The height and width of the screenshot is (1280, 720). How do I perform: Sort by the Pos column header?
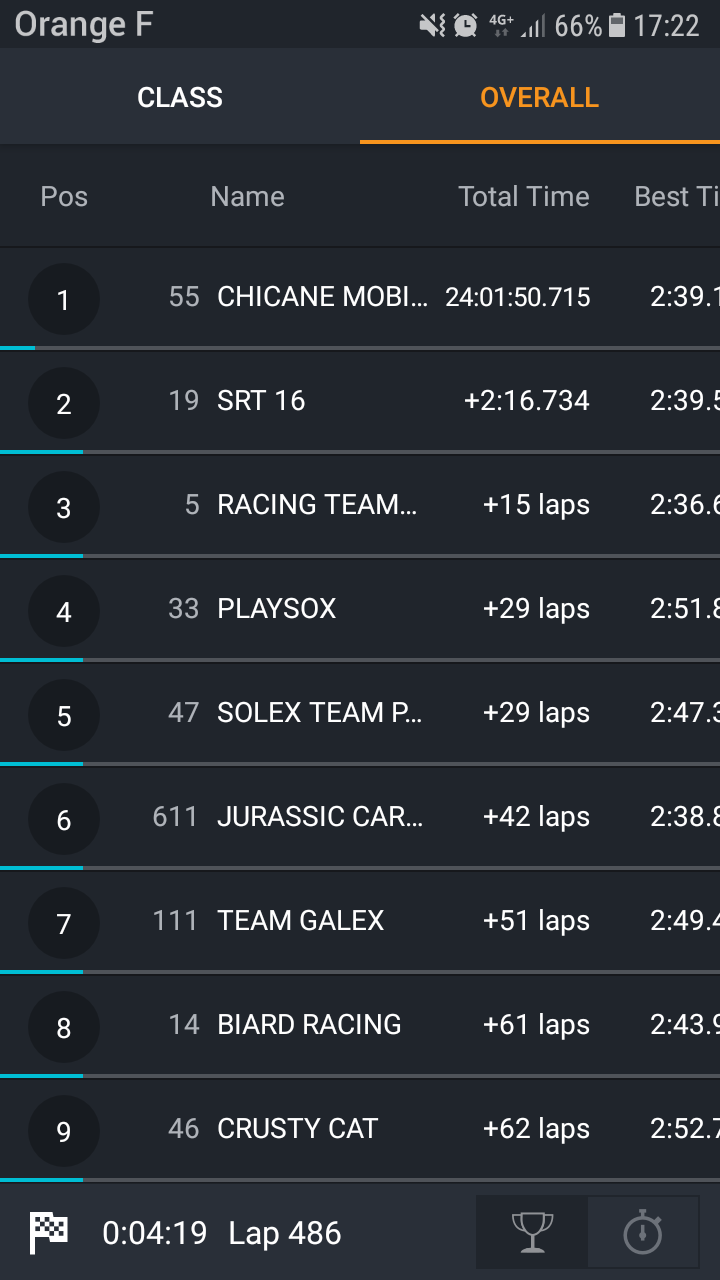tap(64, 196)
